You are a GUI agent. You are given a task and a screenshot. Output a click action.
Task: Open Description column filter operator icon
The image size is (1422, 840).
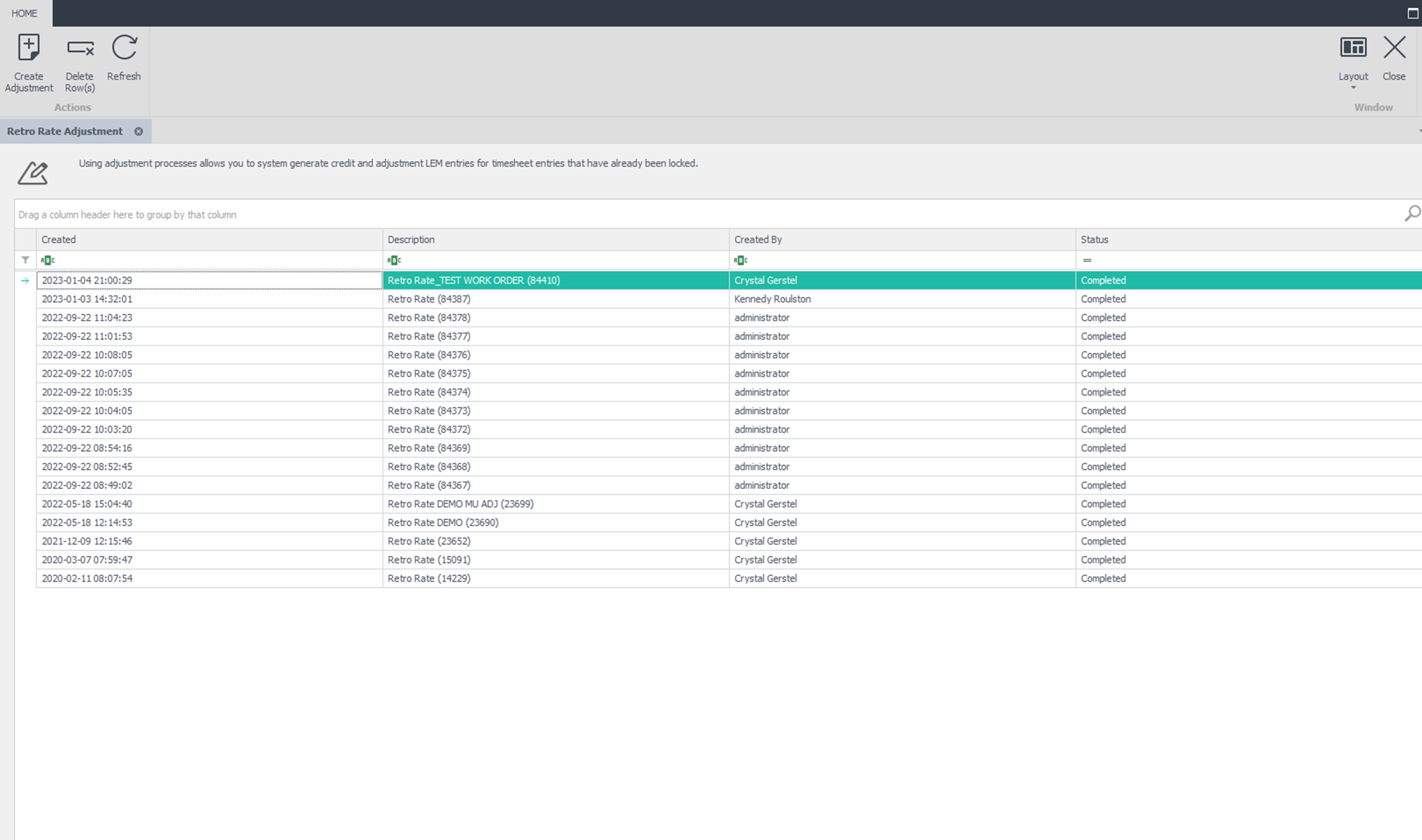click(x=394, y=261)
